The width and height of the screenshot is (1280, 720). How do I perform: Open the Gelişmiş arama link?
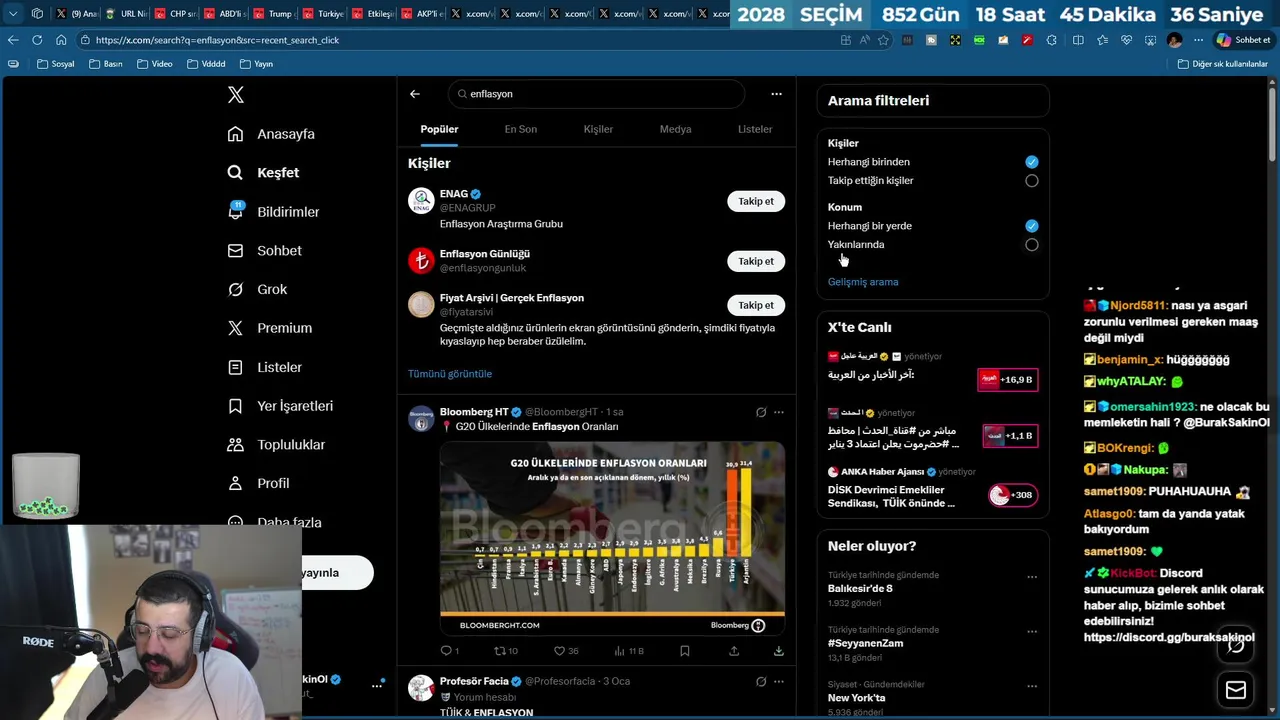coord(863,282)
